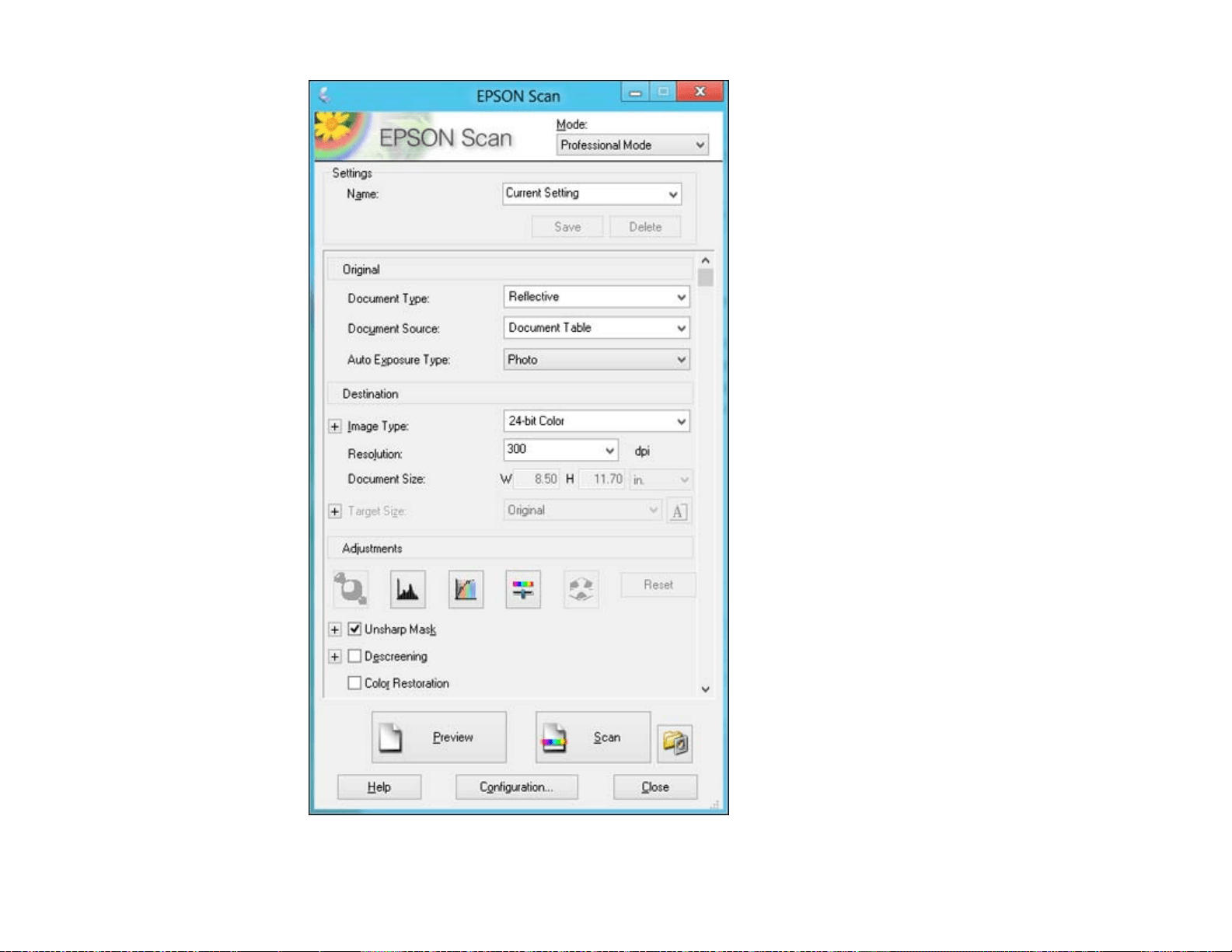Open the settings Name dropdown

click(x=592, y=194)
